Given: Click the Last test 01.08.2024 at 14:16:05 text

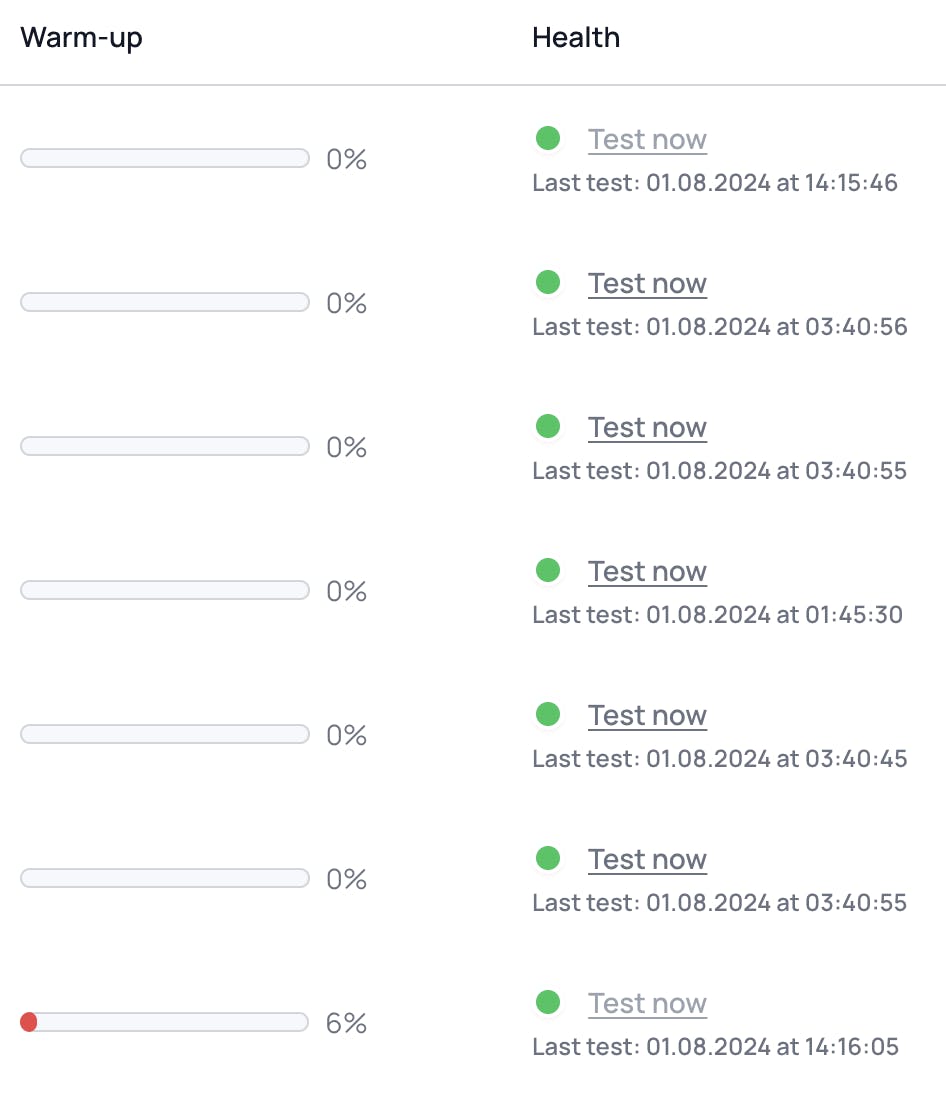Looking at the screenshot, I should (715, 1047).
